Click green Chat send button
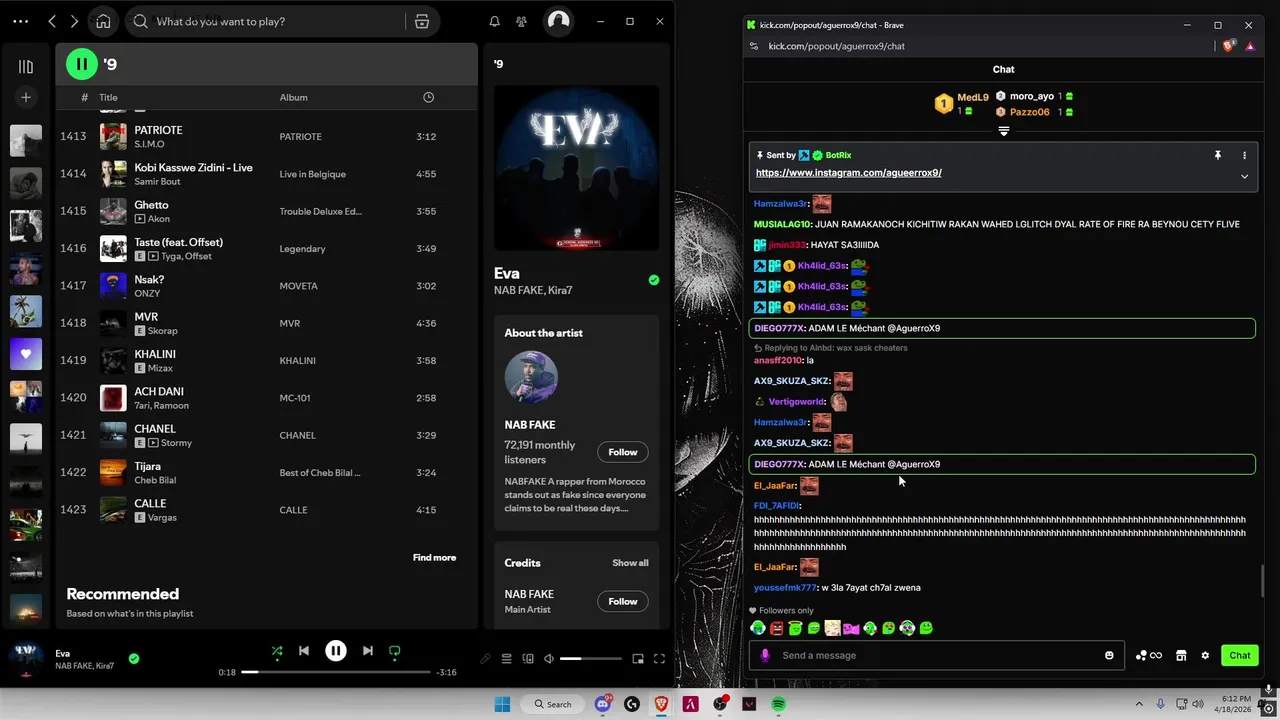 pyautogui.click(x=1240, y=655)
